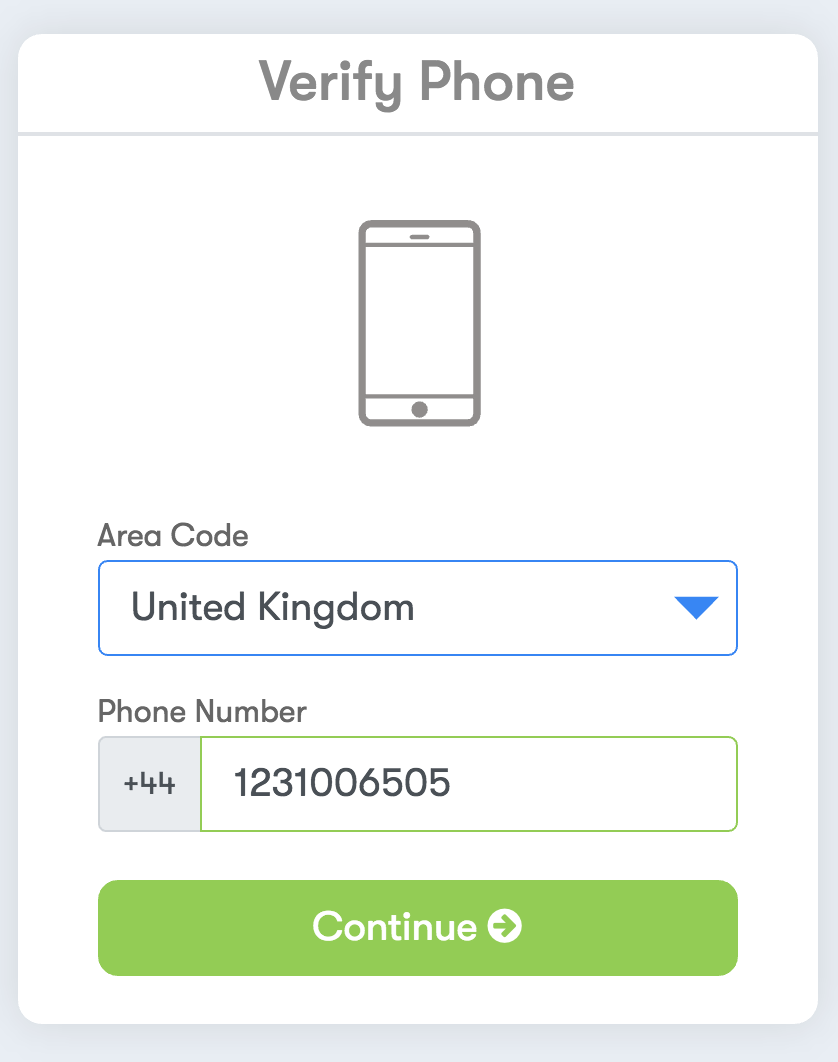838x1062 pixels.
Task: Select the United Kingdom text in the Area Code box
Action: pos(272,608)
